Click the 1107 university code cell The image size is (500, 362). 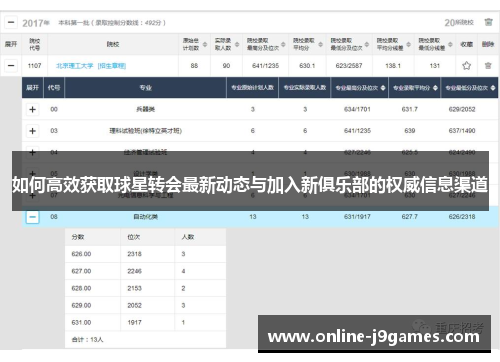(x=34, y=66)
